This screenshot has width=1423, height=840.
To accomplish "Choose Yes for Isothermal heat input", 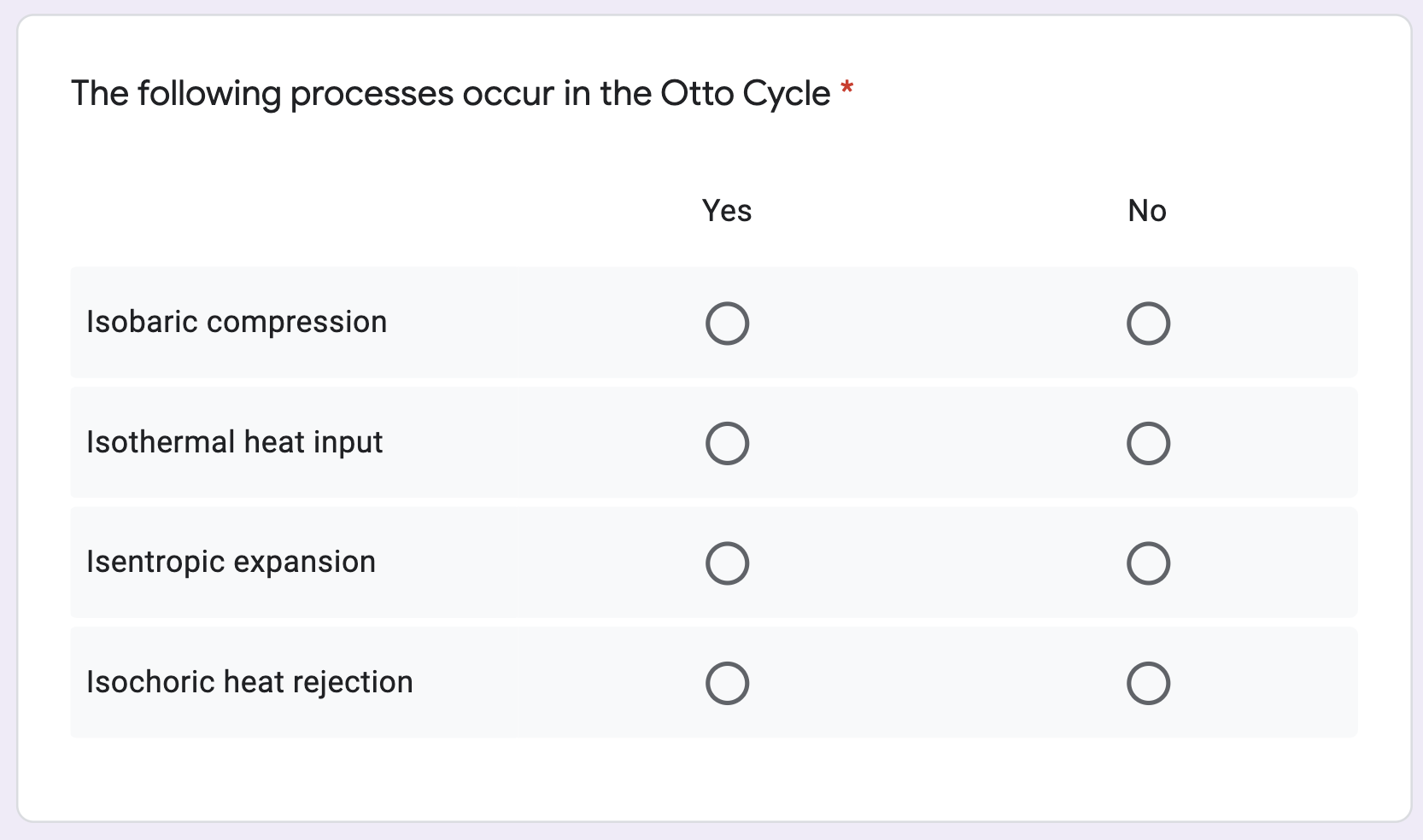I will coord(727,444).
